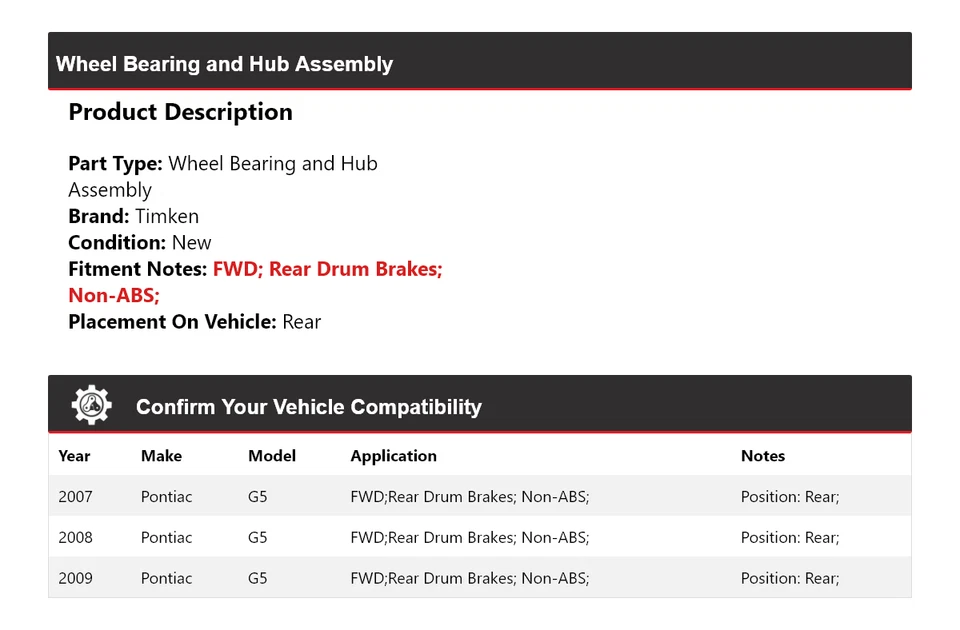The height and width of the screenshot is (630, 960).
Task: Click the Confirm Your Vehicle Compatibility title
Action: [308, 407]
